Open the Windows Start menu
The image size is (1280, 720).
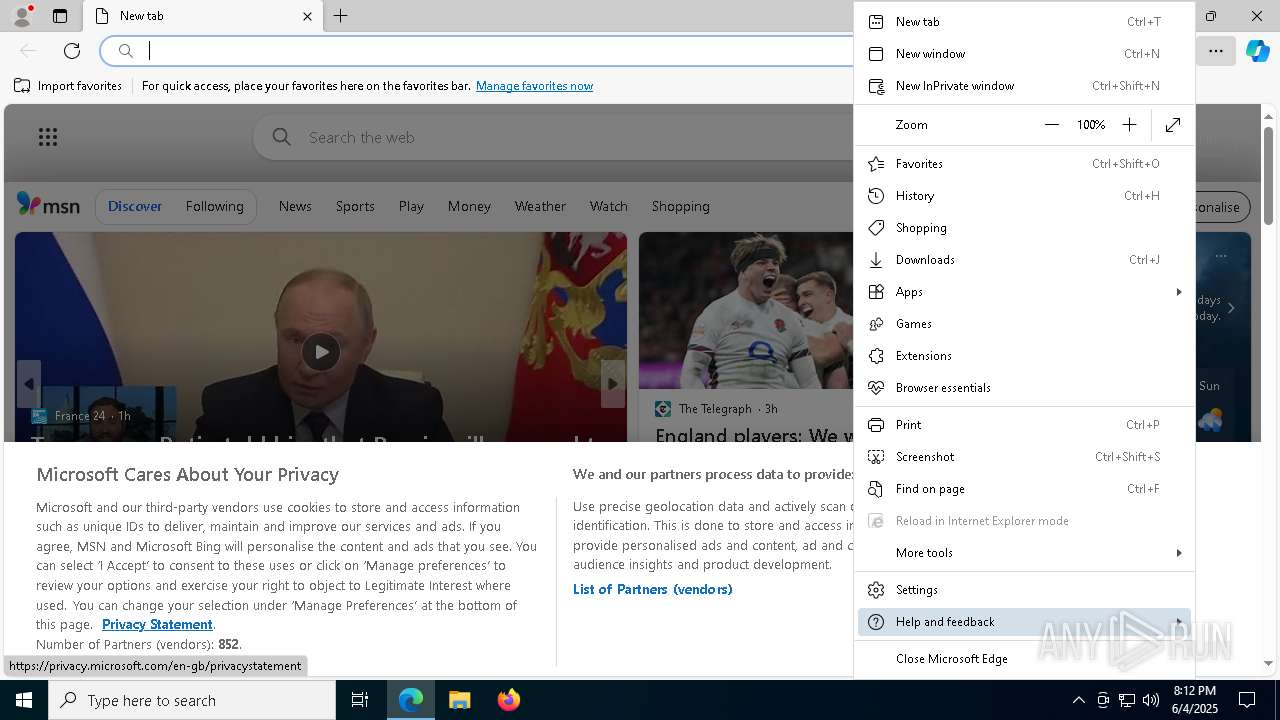24,700
